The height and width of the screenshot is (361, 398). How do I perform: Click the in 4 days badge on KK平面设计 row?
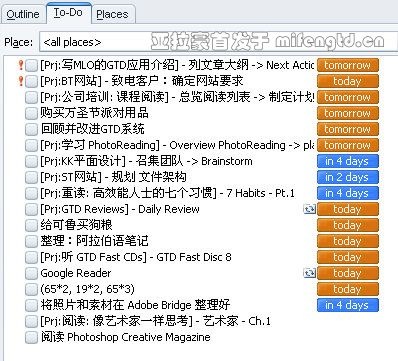pos(348,161)
